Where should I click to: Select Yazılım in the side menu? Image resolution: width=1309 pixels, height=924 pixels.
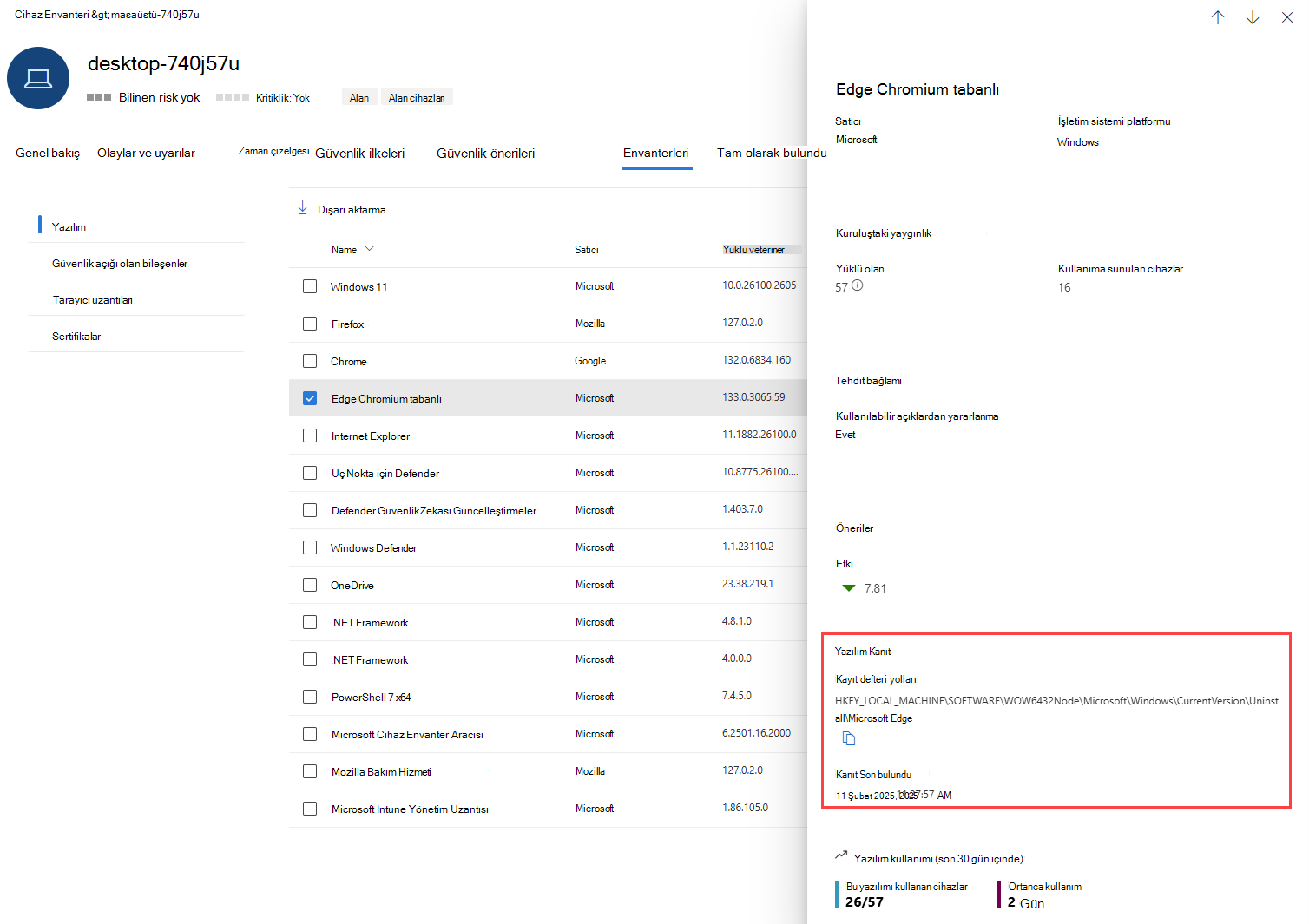point(69,226)
